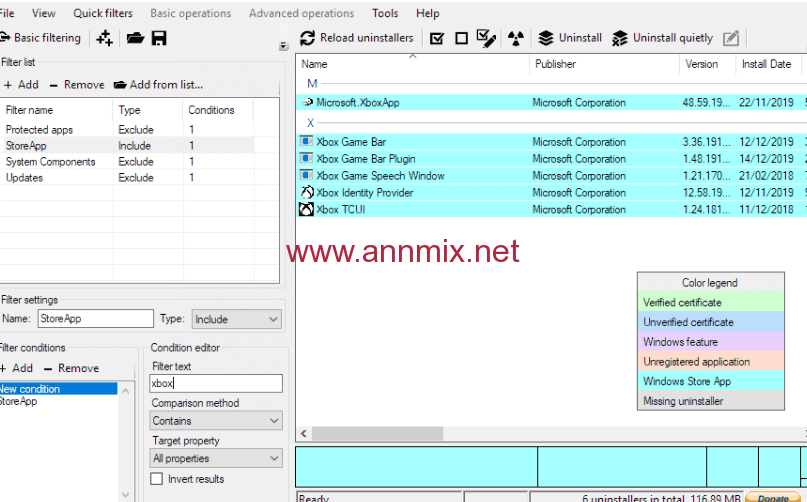The width and height of the screenshot is (807, 502).
Task: Open Target property dropdown
Action: [216, 458]
